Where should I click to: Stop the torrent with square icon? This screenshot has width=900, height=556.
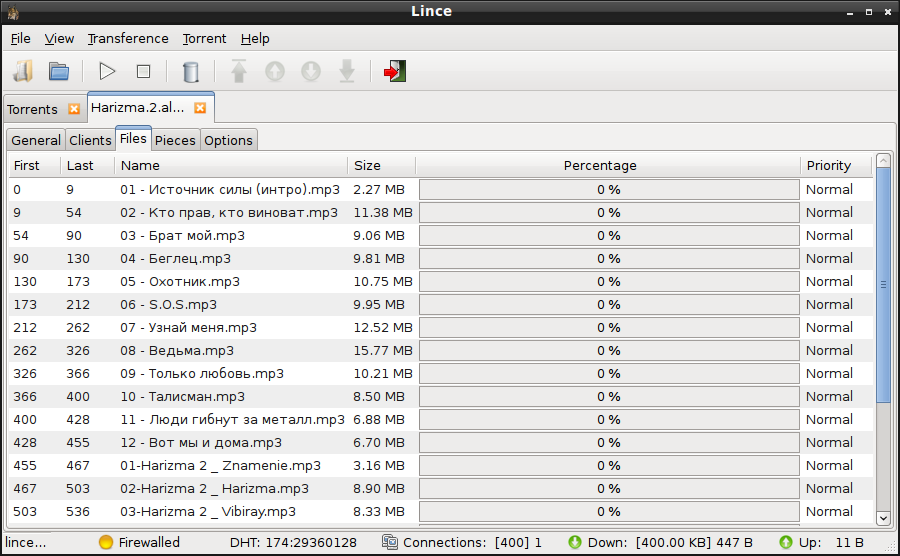[143, 72]
